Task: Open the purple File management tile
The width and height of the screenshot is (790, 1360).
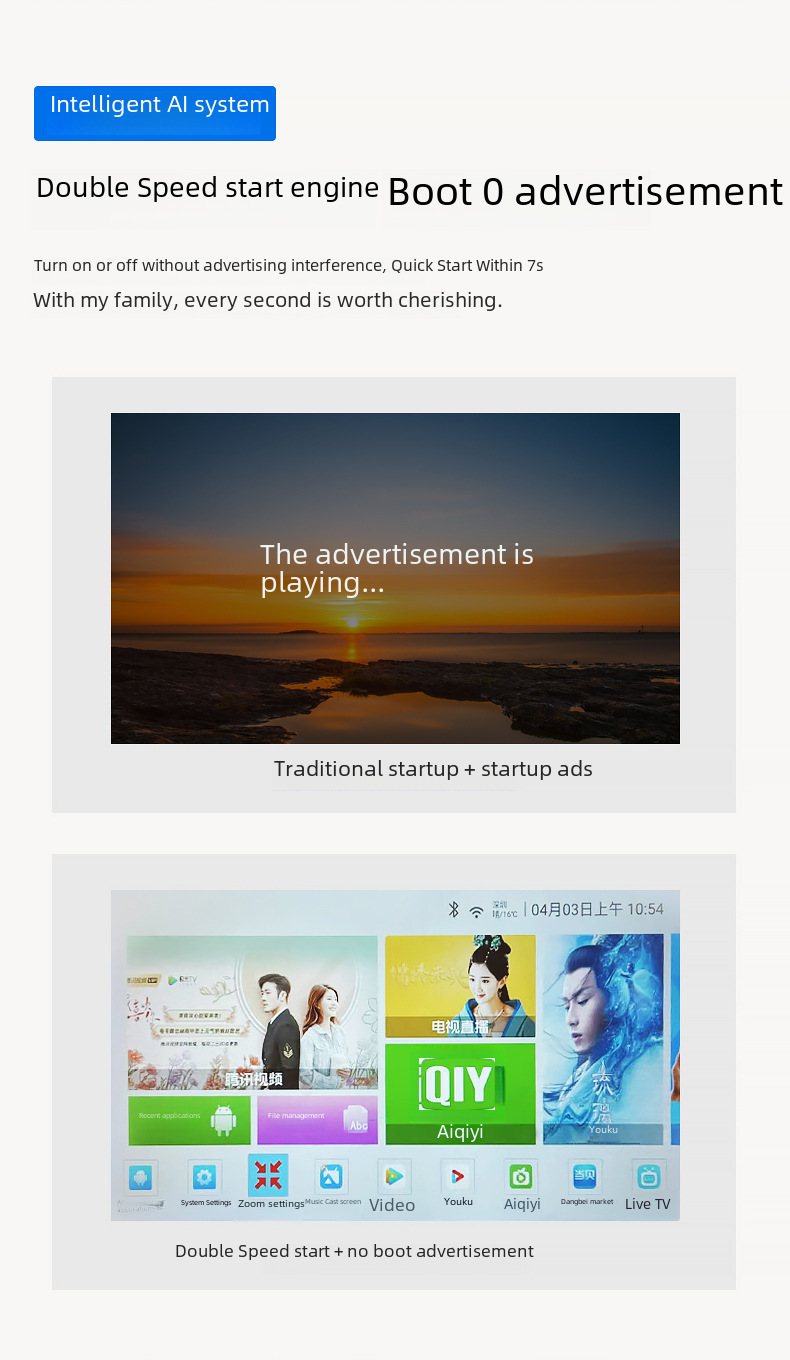Action: coord(317,1120)
